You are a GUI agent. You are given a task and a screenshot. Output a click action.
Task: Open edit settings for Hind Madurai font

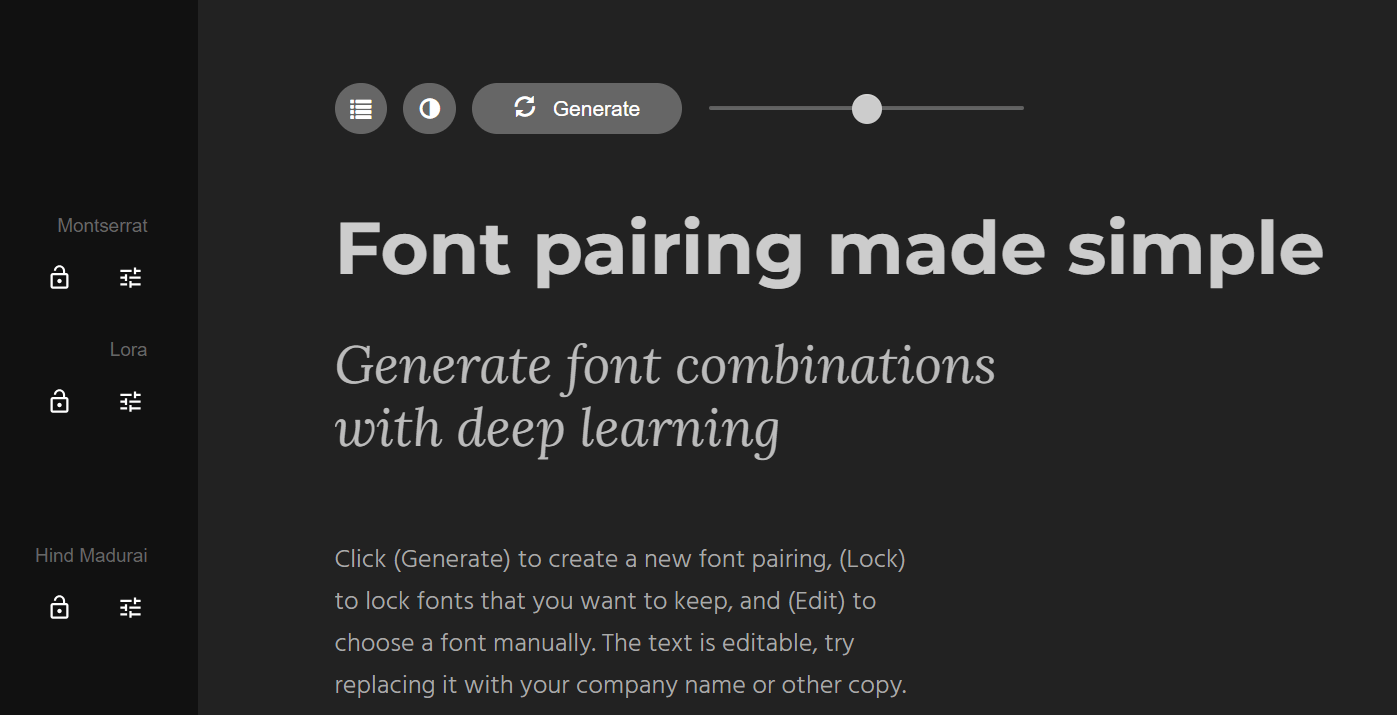pos(131,608)
